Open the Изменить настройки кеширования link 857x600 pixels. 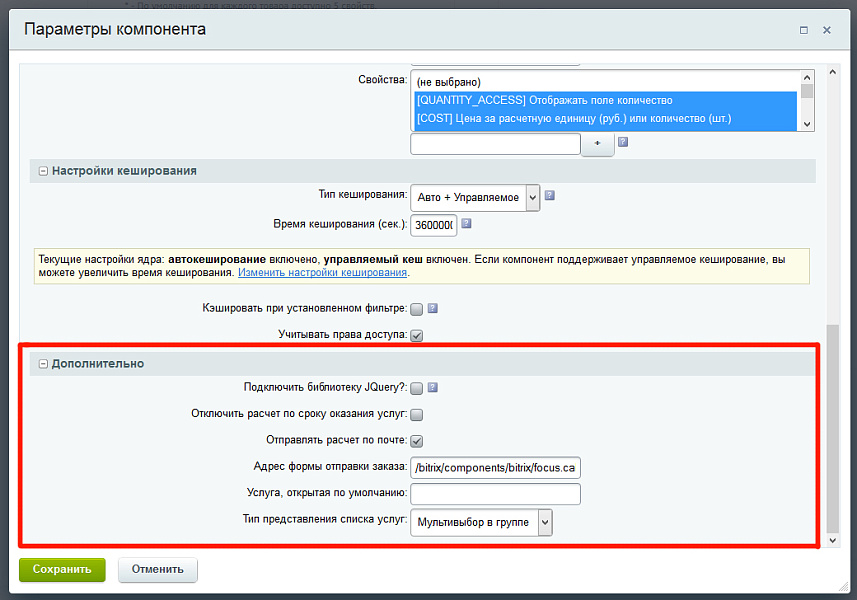point(322,273)
